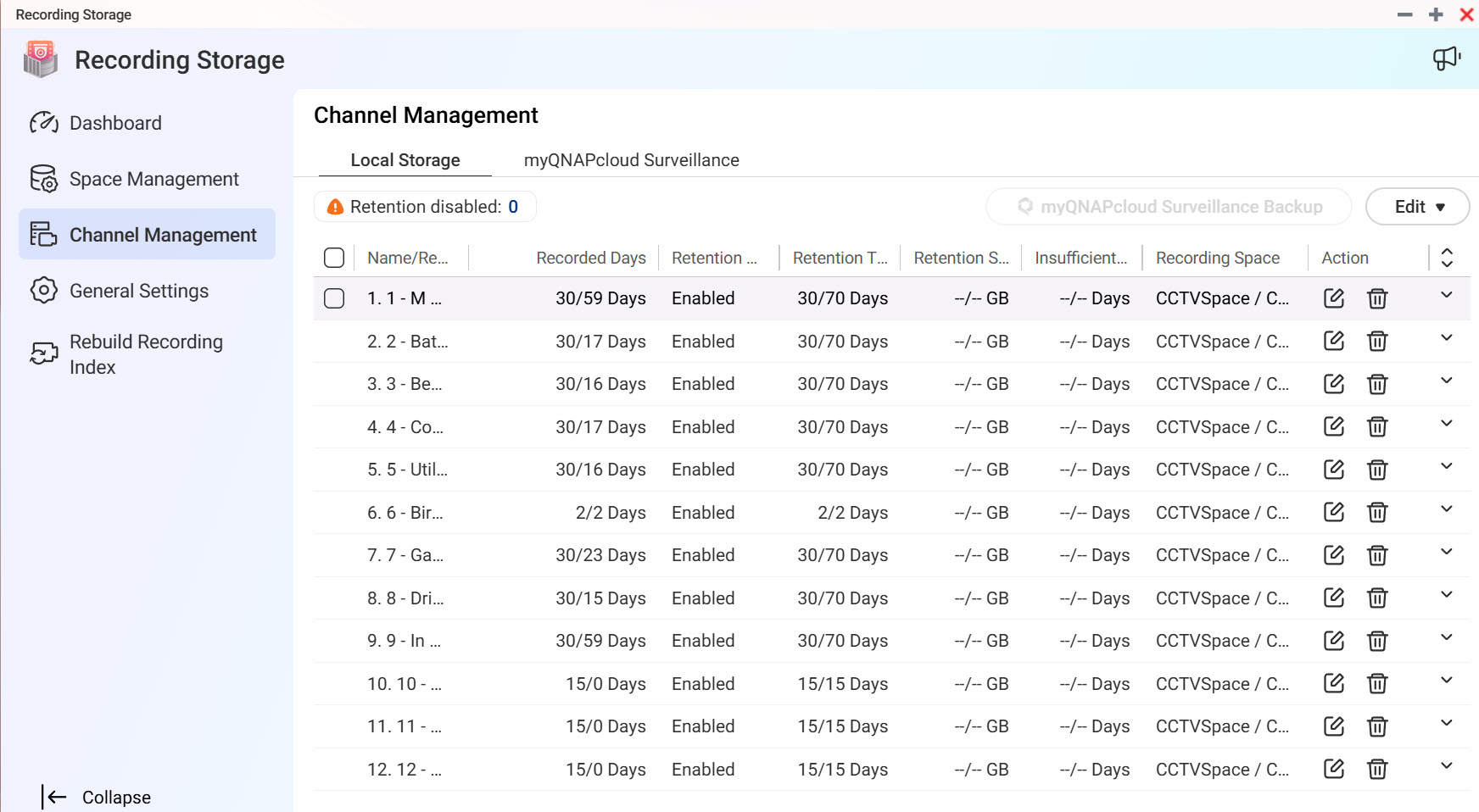Expand details for channel 1. 1 - M
The height and width of the screenshot is (812, 1479).
tap(1447, 295)
